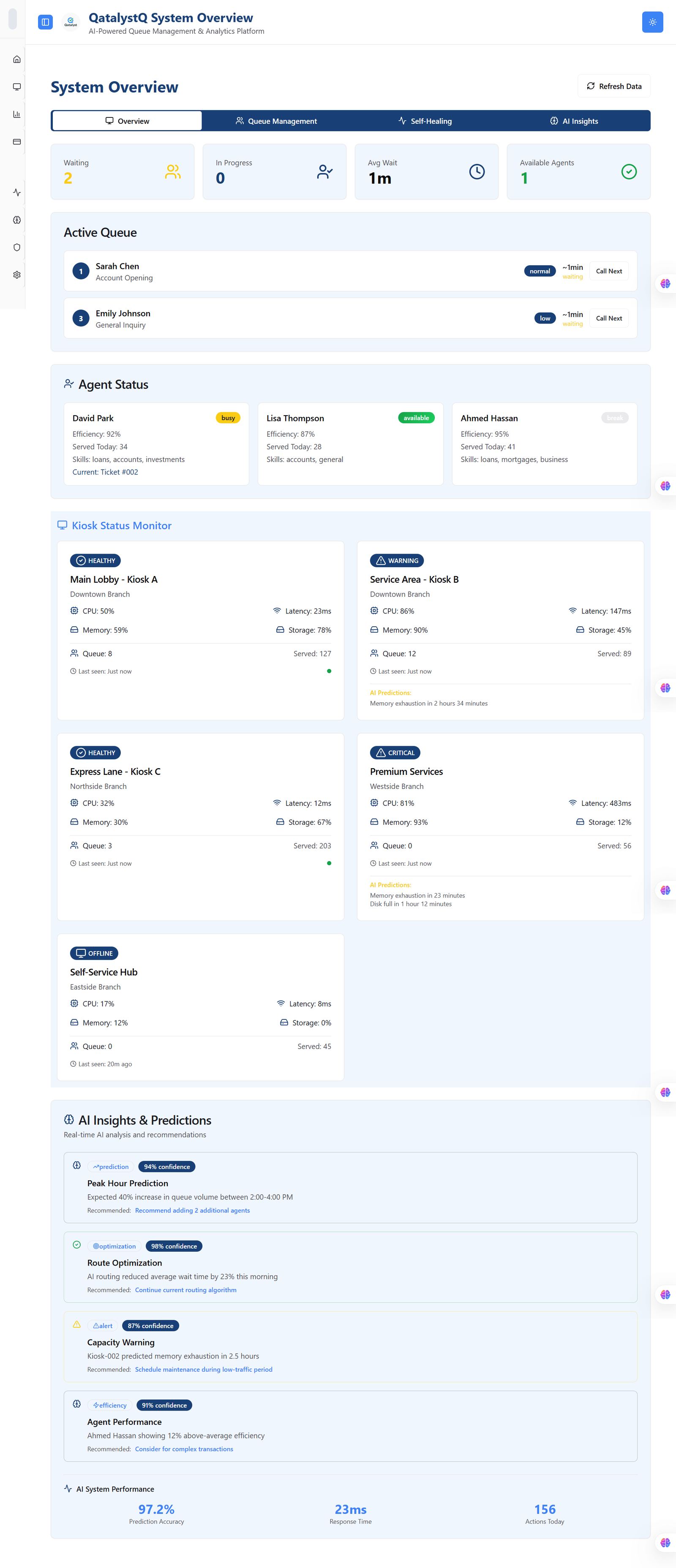Click the In Progress user-check icon
This screenshot has width=676, height=1568.
pyautogui.click(x=324, y=171)
